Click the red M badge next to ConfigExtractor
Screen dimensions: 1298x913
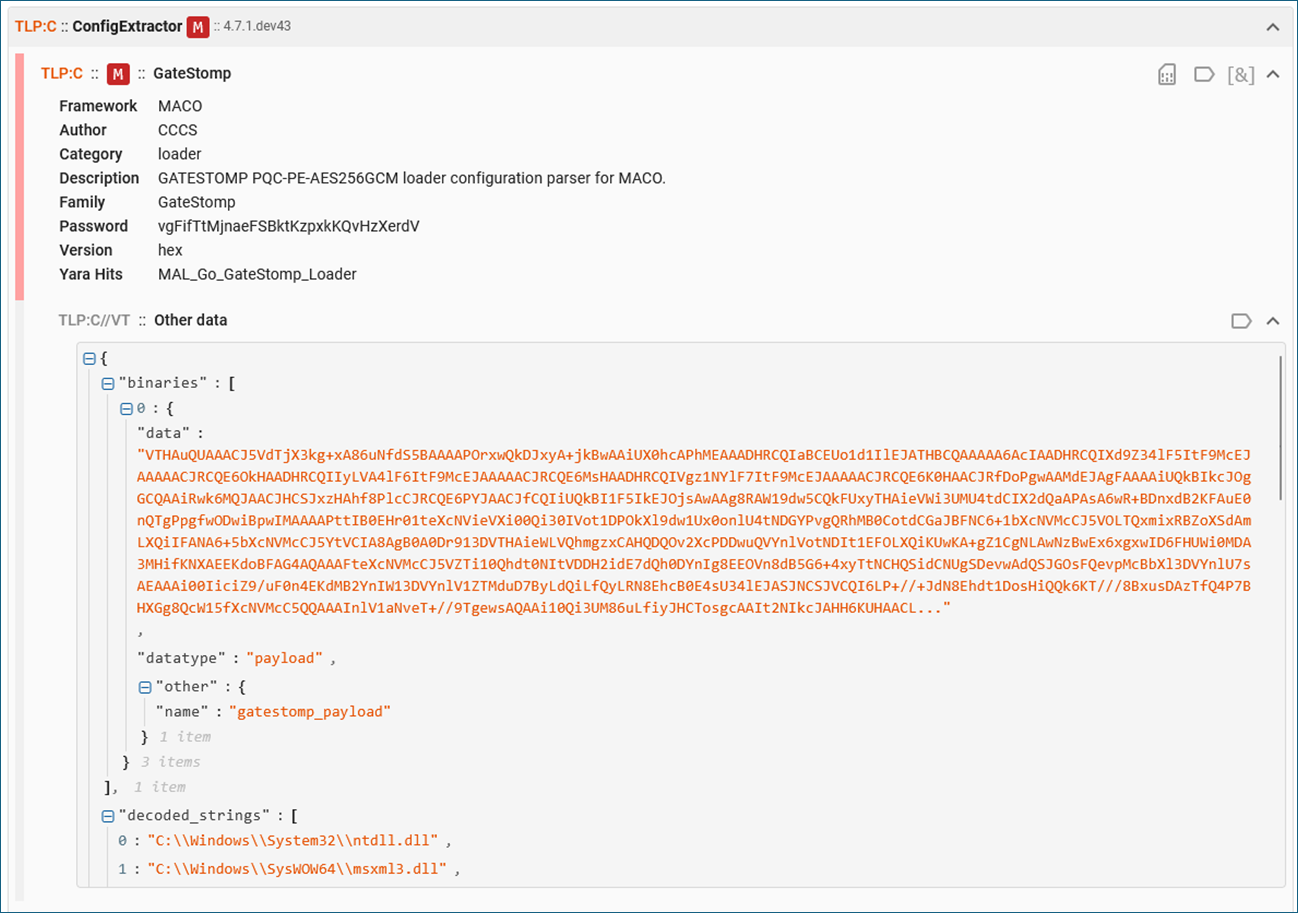click(x=197, y=27)
